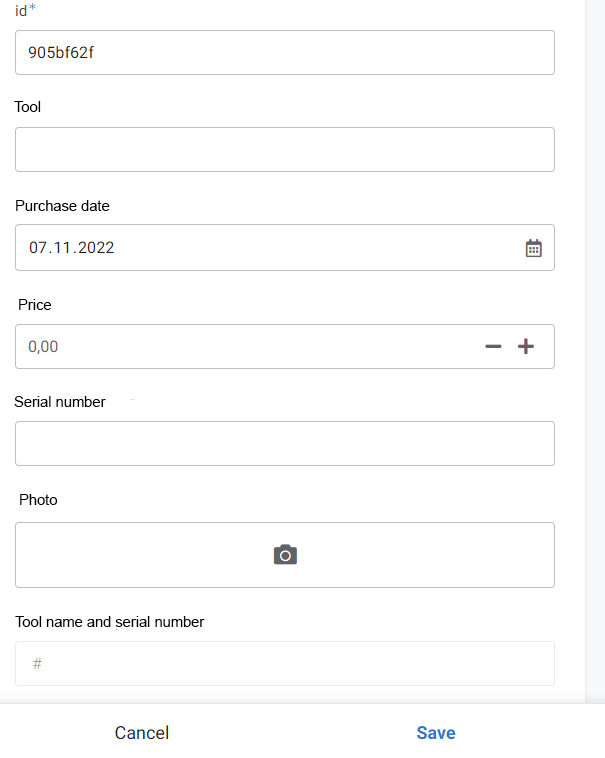Focus the empty Serial number input box
Screen dimensions: 605x758
click(x=285, y=443)
